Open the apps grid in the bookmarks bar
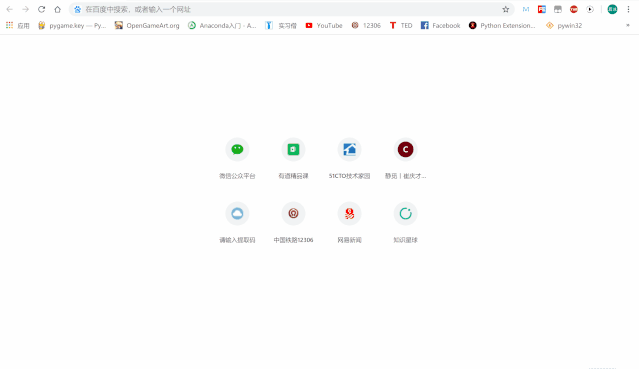The image size is (639, 369). pos(18,25)
